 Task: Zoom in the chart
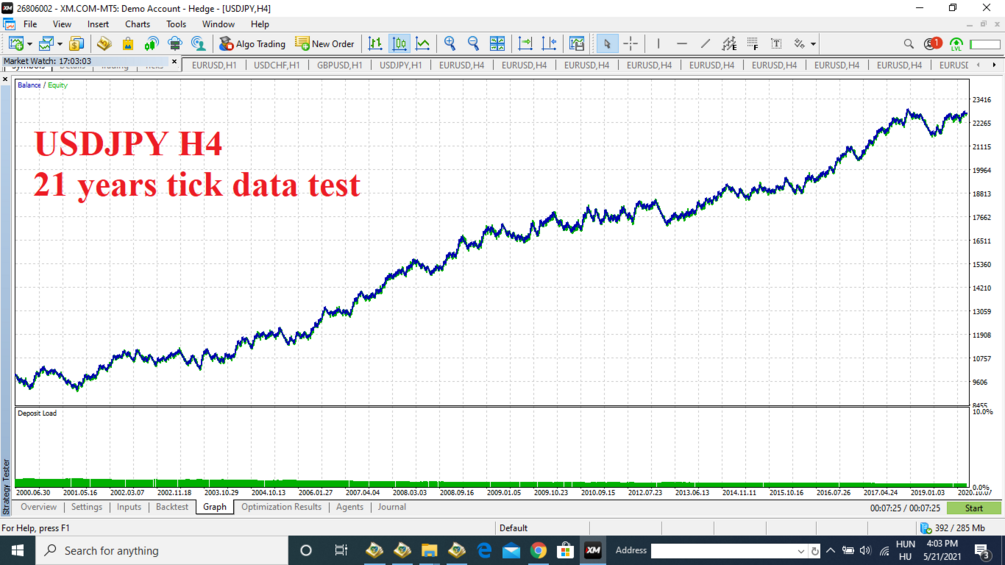point(450,44)
